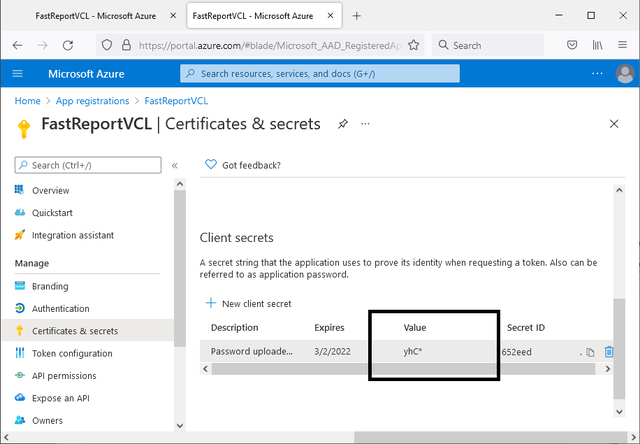
Task: Click sidebar scrollbar down arrow
Action: tap(180, 426)
